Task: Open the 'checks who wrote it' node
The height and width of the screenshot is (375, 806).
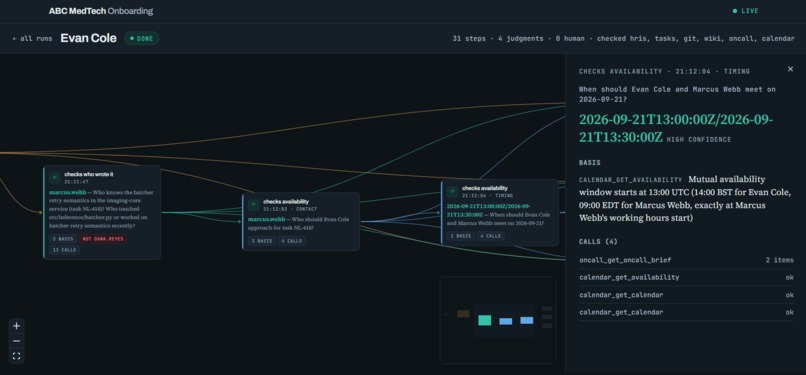Action: pyautogui.click(x=102, y=212)
